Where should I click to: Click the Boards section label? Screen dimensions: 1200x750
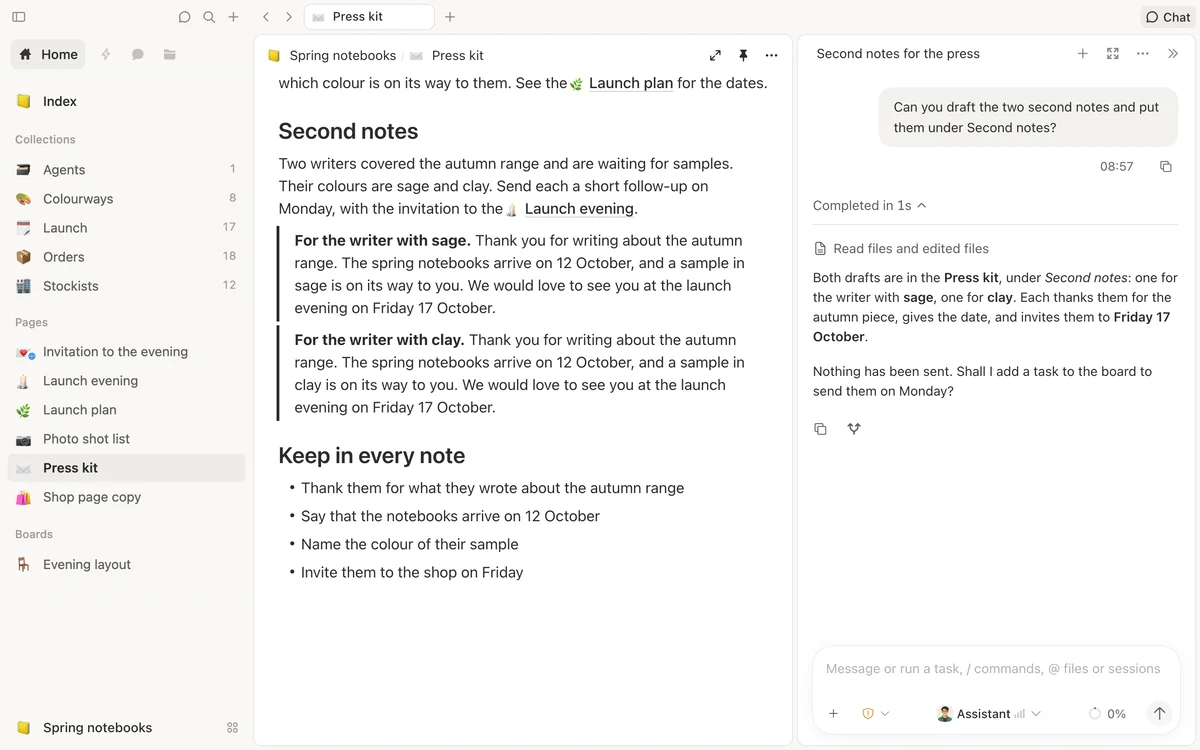(x=34, y=535)
